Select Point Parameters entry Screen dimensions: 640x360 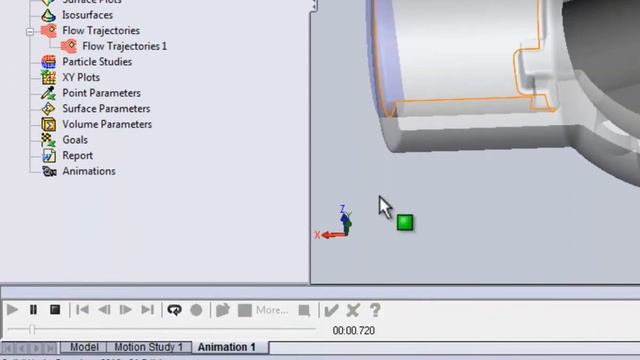pyautogui.click(x=101, y=93)
